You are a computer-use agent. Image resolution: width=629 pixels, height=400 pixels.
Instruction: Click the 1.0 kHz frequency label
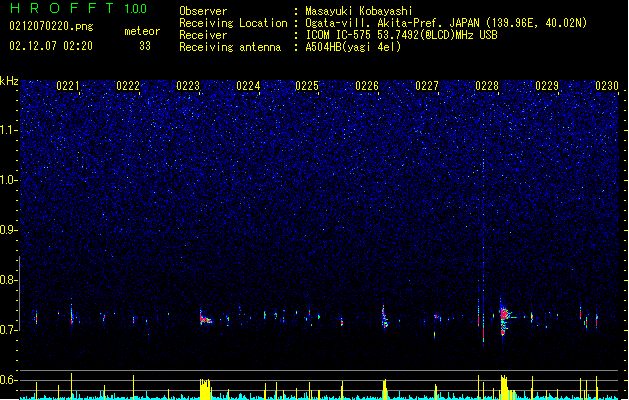pyautogui.click(x=8, y=180)
